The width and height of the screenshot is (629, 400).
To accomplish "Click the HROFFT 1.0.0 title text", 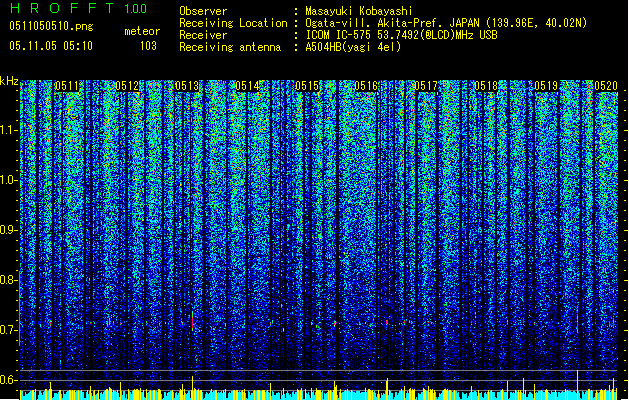I will pyautogui.click(x=78, y=8).
